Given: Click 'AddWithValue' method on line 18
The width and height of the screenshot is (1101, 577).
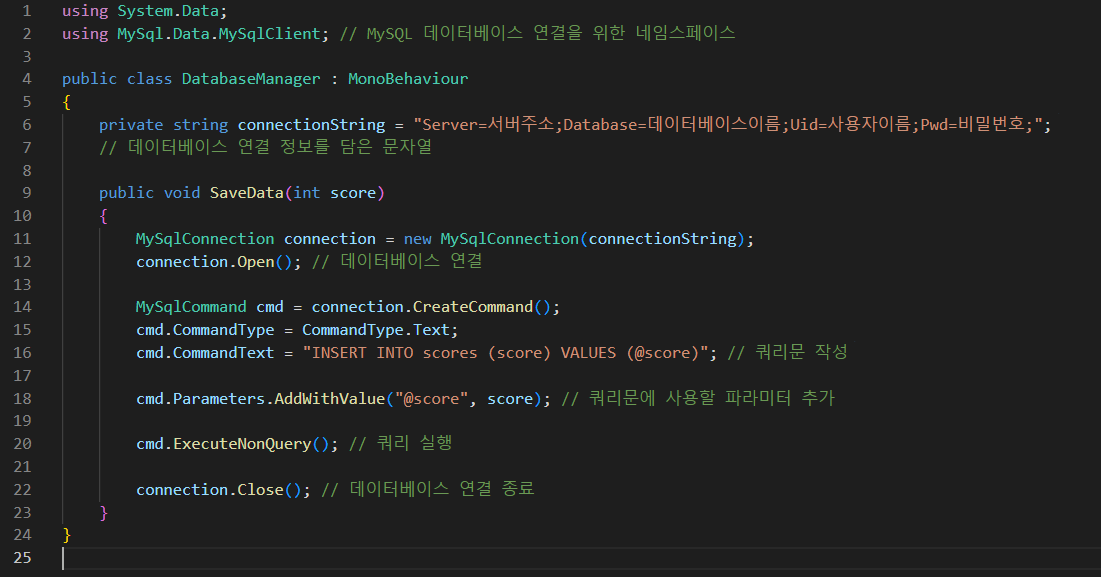Looking at the screenshot, I should pyautogui.click(x=329, y=399).
